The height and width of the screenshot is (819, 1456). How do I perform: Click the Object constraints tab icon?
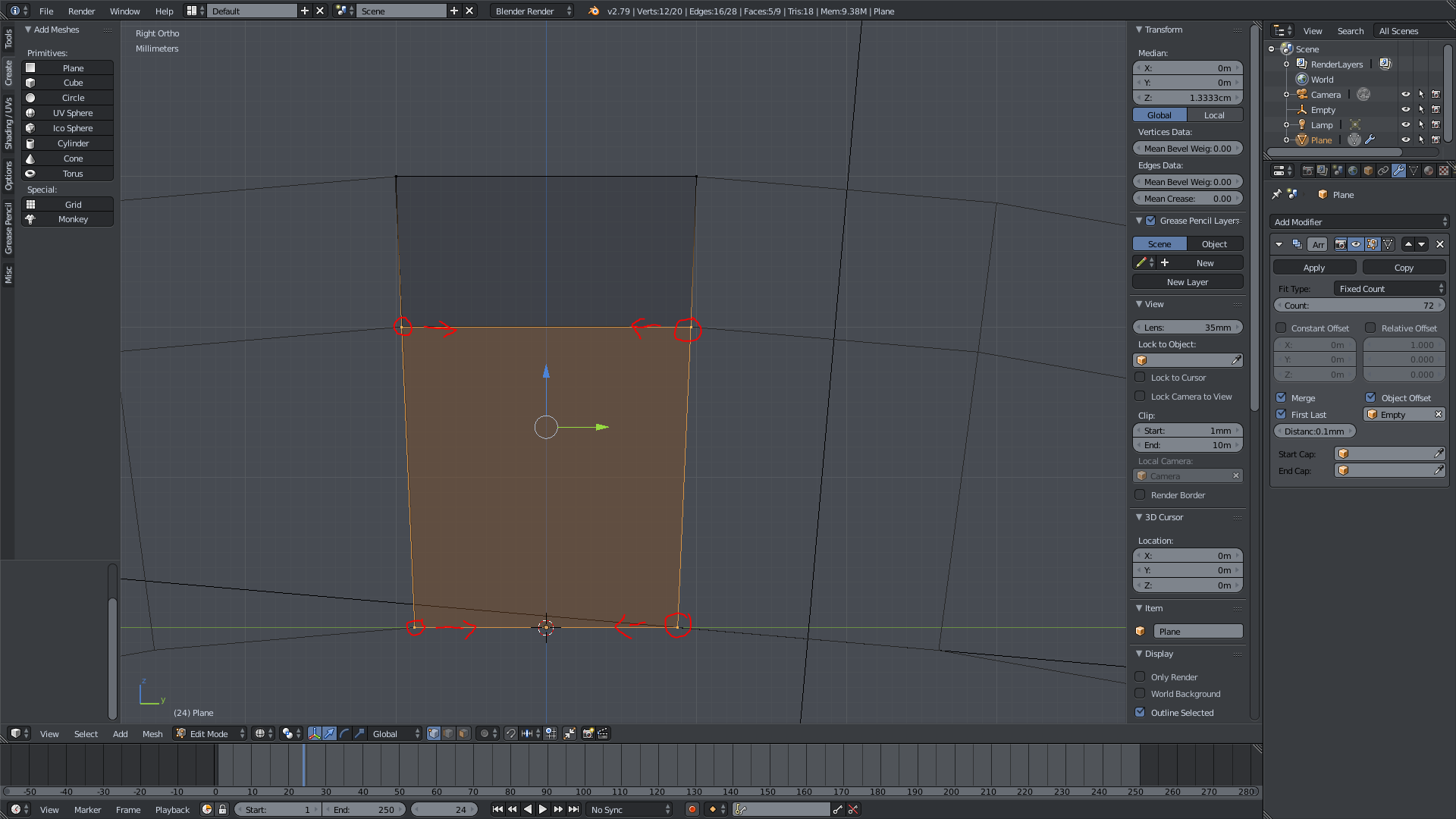pyautogui.click(x=1383, y=171)
